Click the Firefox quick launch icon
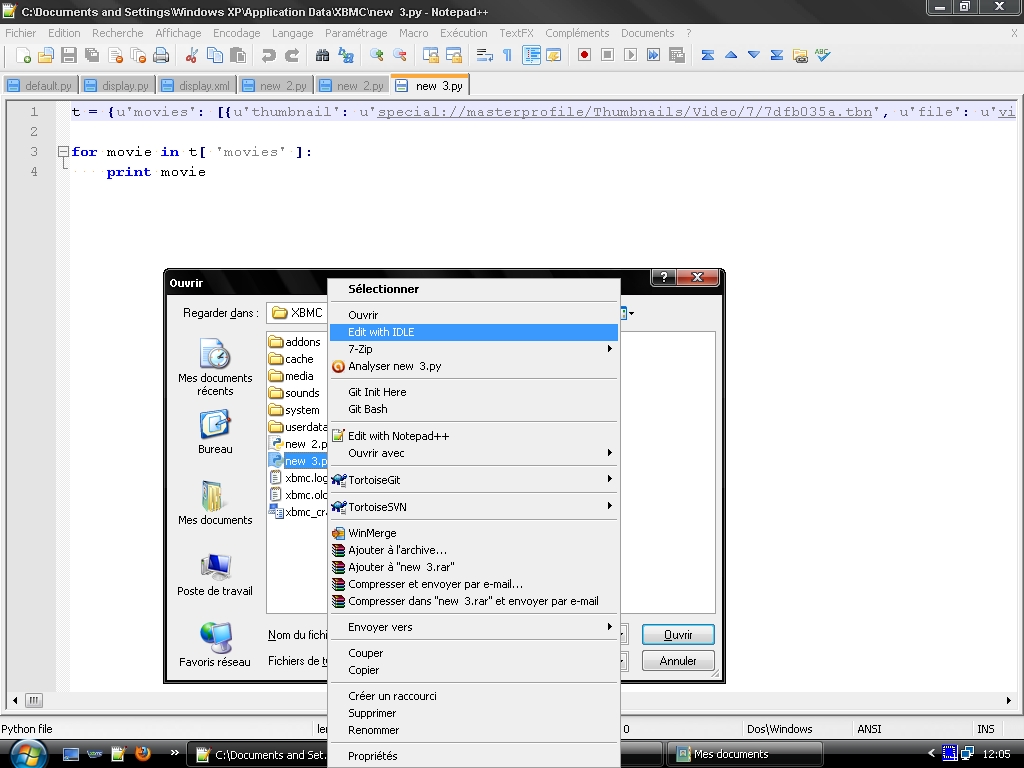 pyautogui.click(x=142, y=754)
